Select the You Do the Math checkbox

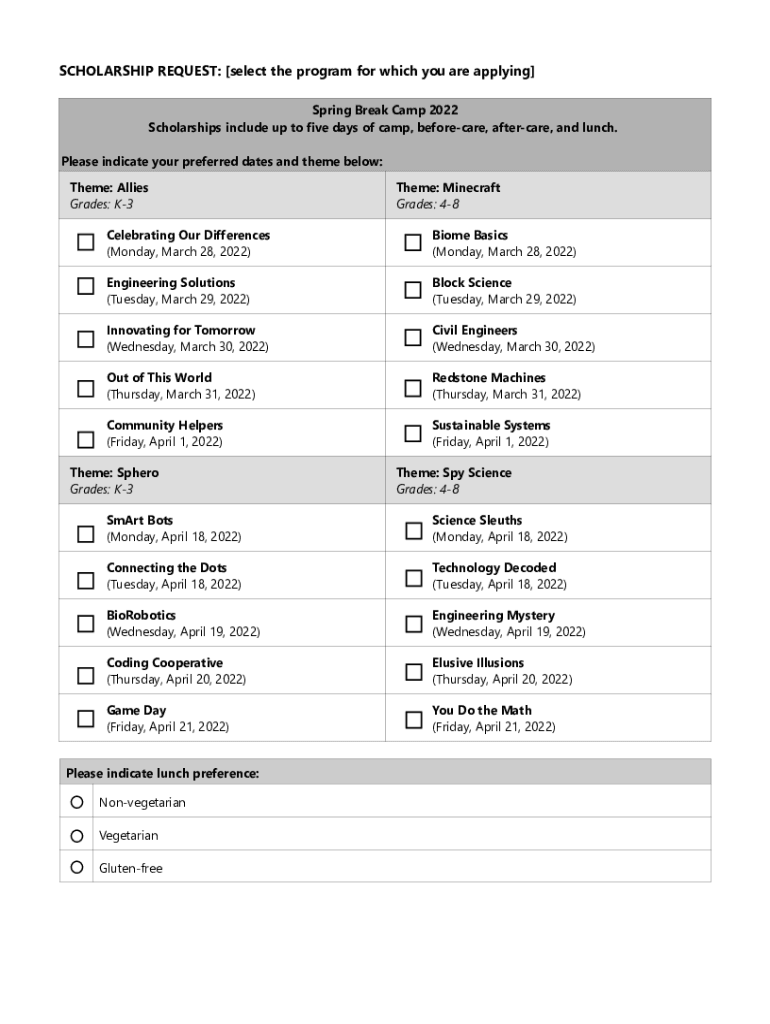tap(413, 719)
